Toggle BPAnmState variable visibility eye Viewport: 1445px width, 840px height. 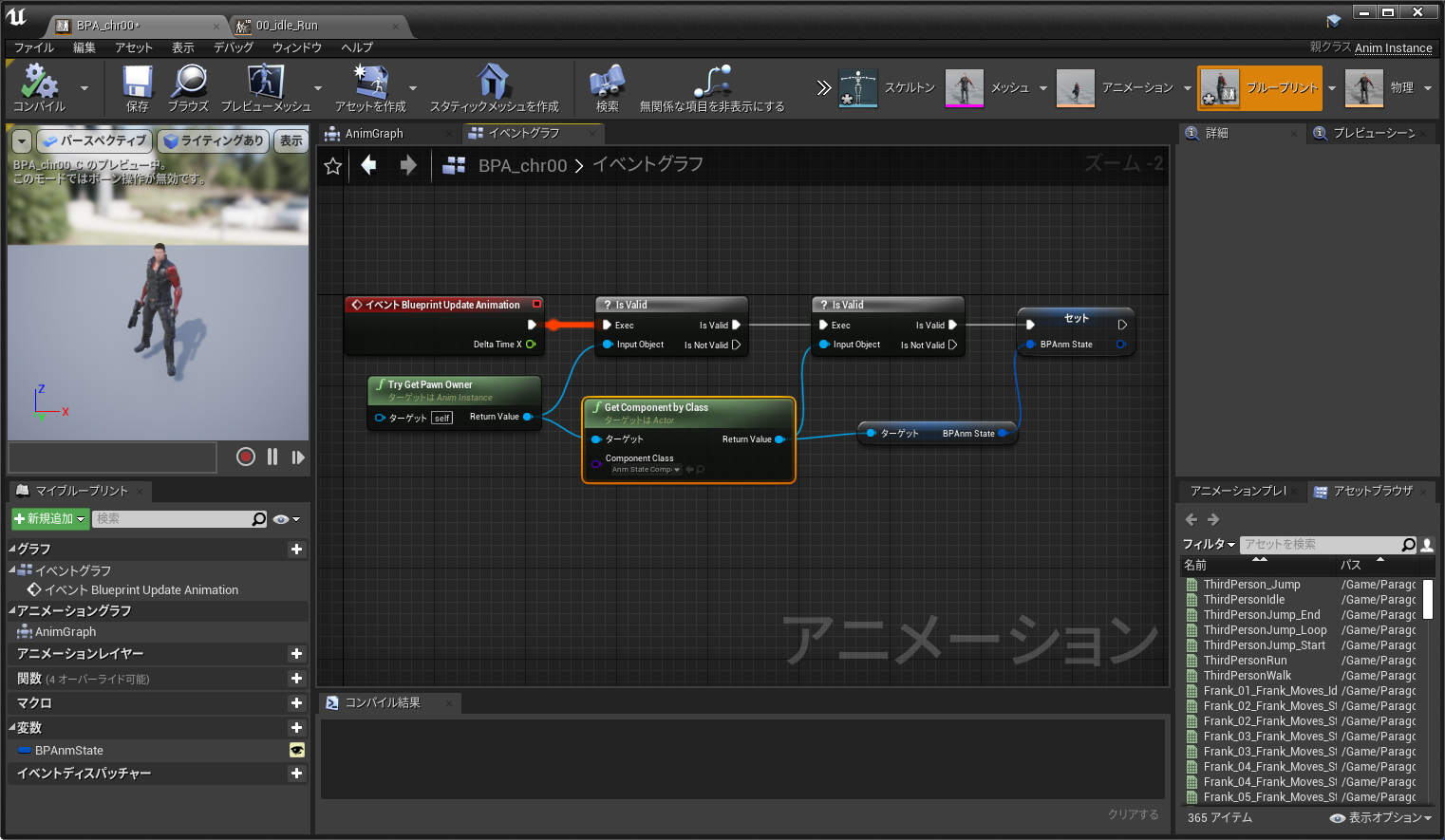click(x=297, y=750)
